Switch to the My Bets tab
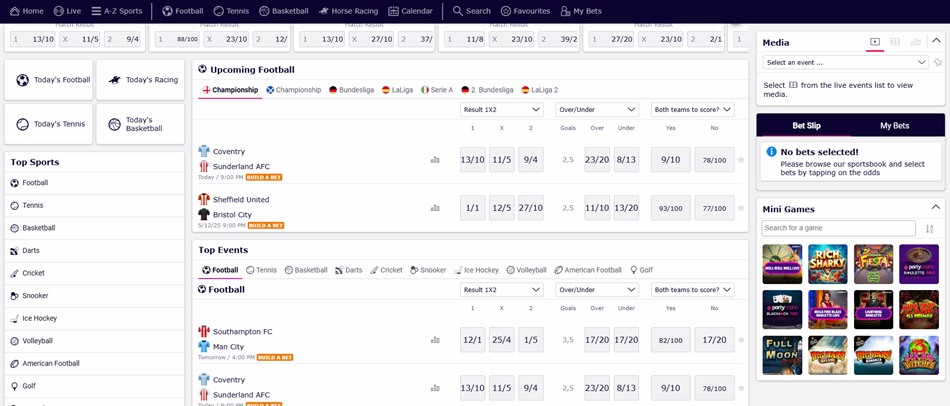This screenshot has height=406, width=950. pyautogui.click(x=894, y=126)
